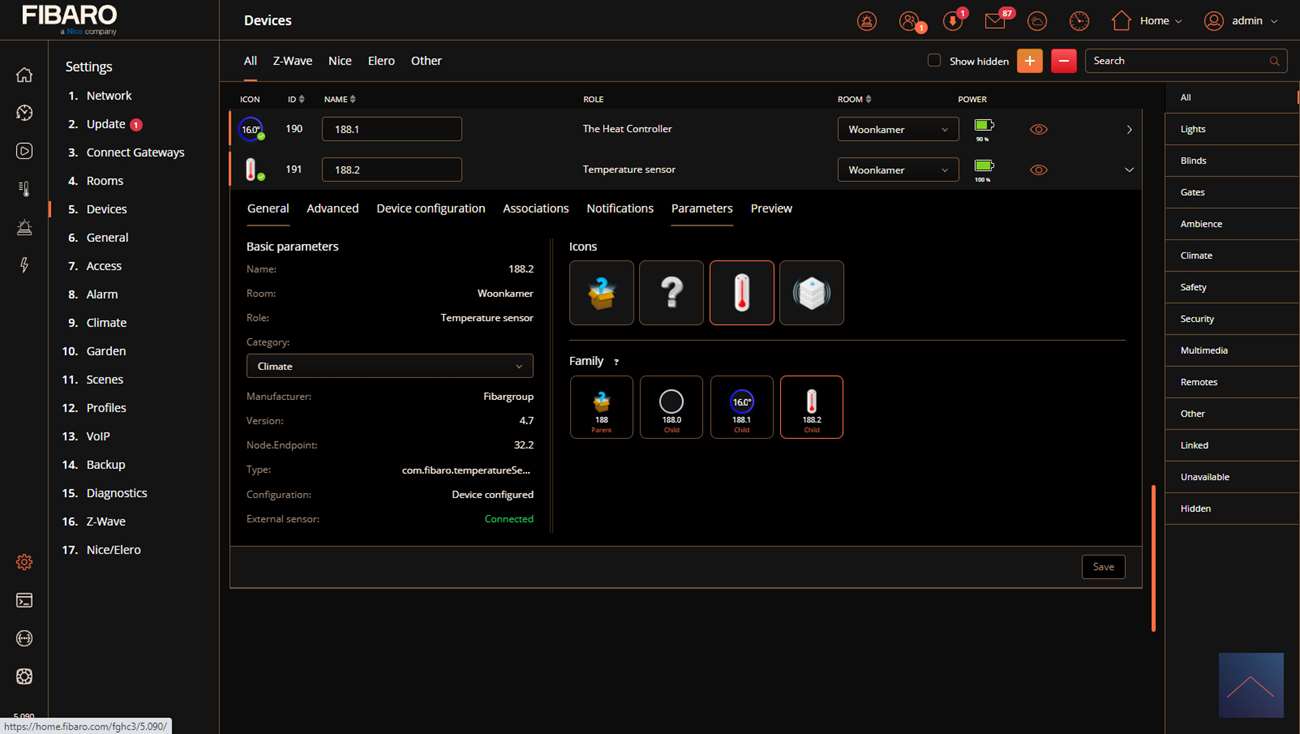The image size is (1300, 734).
Task: Click the orange vertical scrollbar
Action: [1153, 558]
